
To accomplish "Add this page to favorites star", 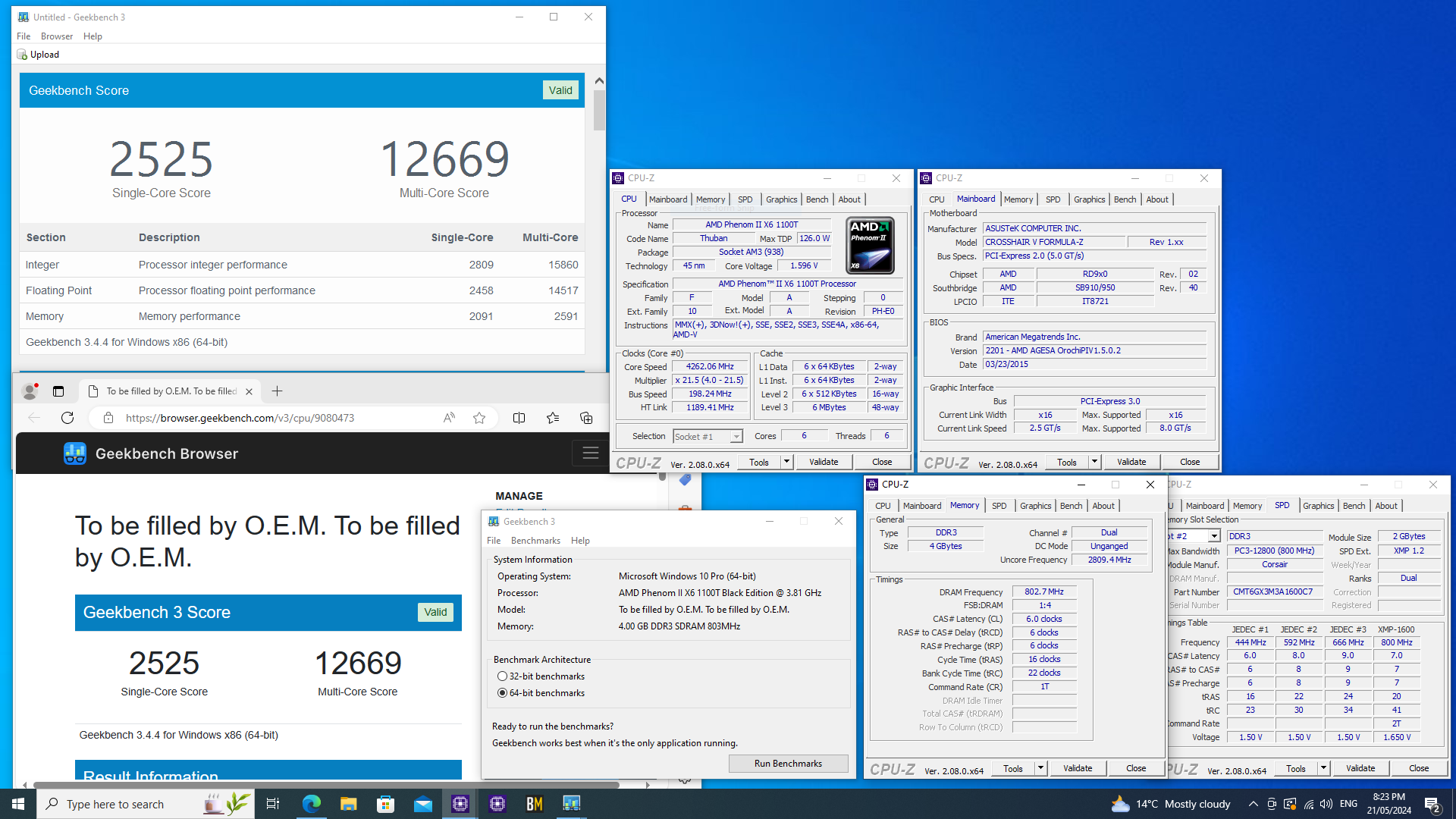I will [x=479, y=418].
